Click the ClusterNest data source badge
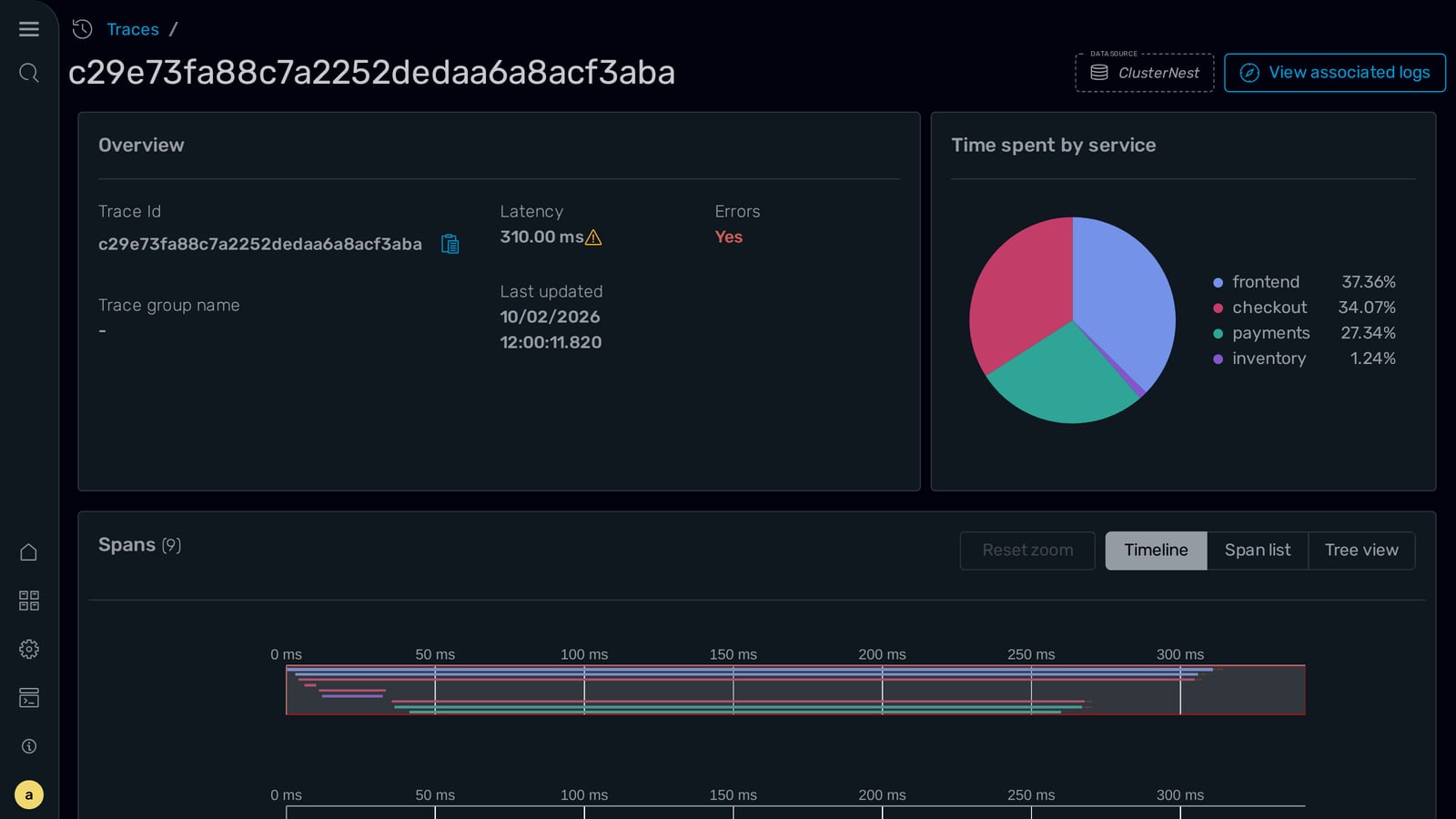The width and height of the screenshot is (1456, 819). point(1145,73)
